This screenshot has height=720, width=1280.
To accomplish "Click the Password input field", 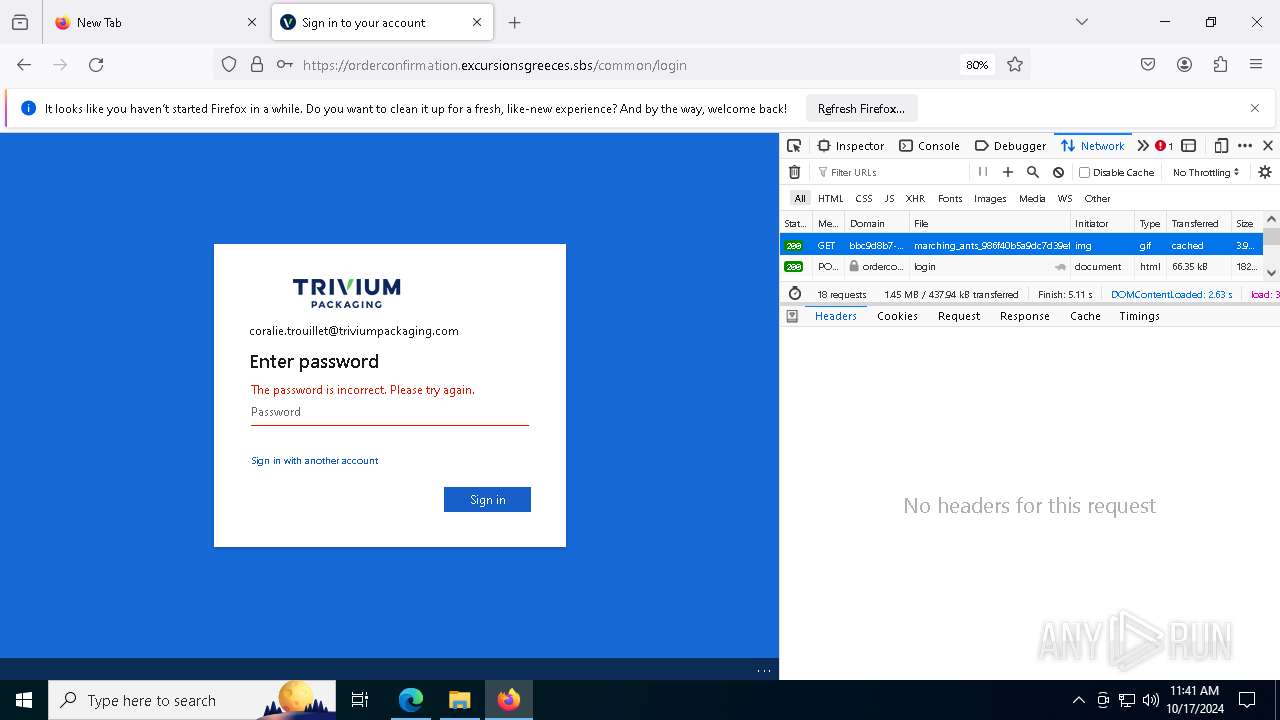I will [390, 412].
